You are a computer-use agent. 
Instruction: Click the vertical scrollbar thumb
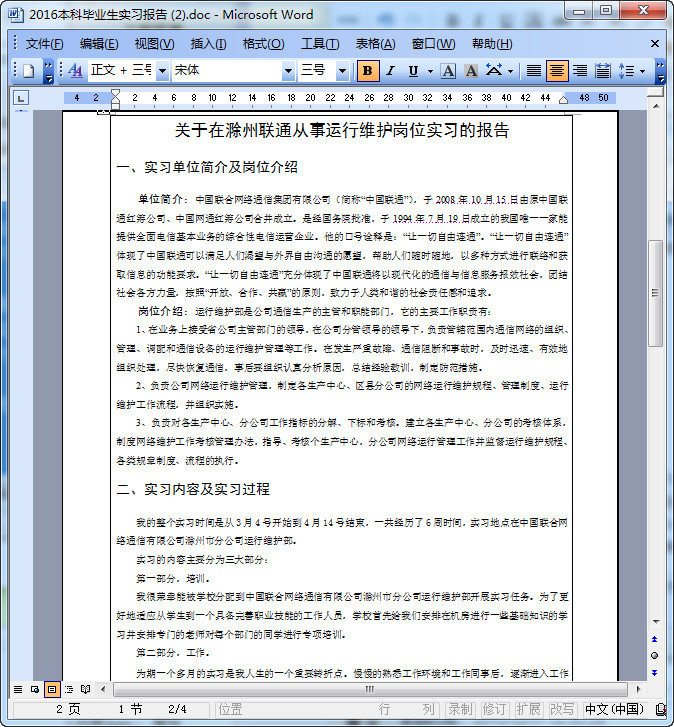click(655, 293)
